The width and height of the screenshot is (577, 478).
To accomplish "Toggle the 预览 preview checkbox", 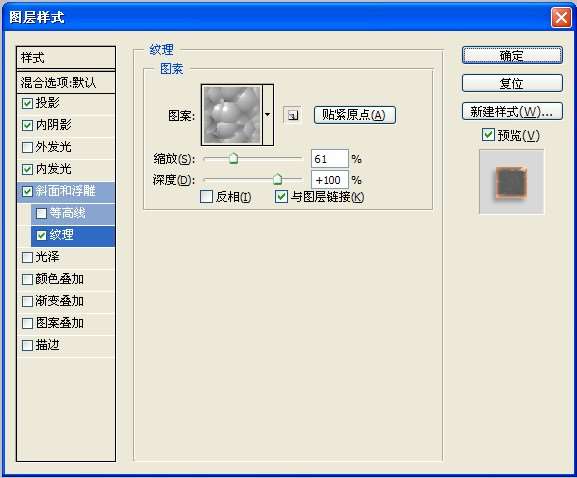I will point(488,135).
